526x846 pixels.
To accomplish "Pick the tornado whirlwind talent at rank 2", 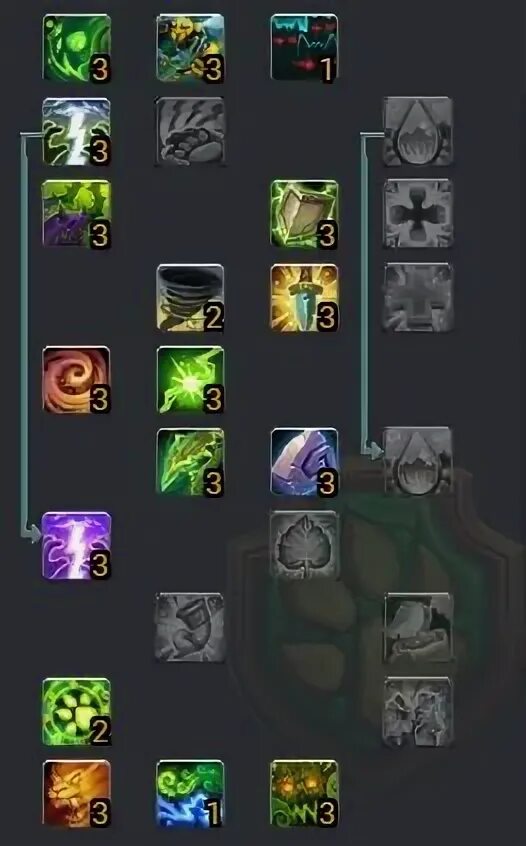I will pyautogui.click(x=190, y=297).
